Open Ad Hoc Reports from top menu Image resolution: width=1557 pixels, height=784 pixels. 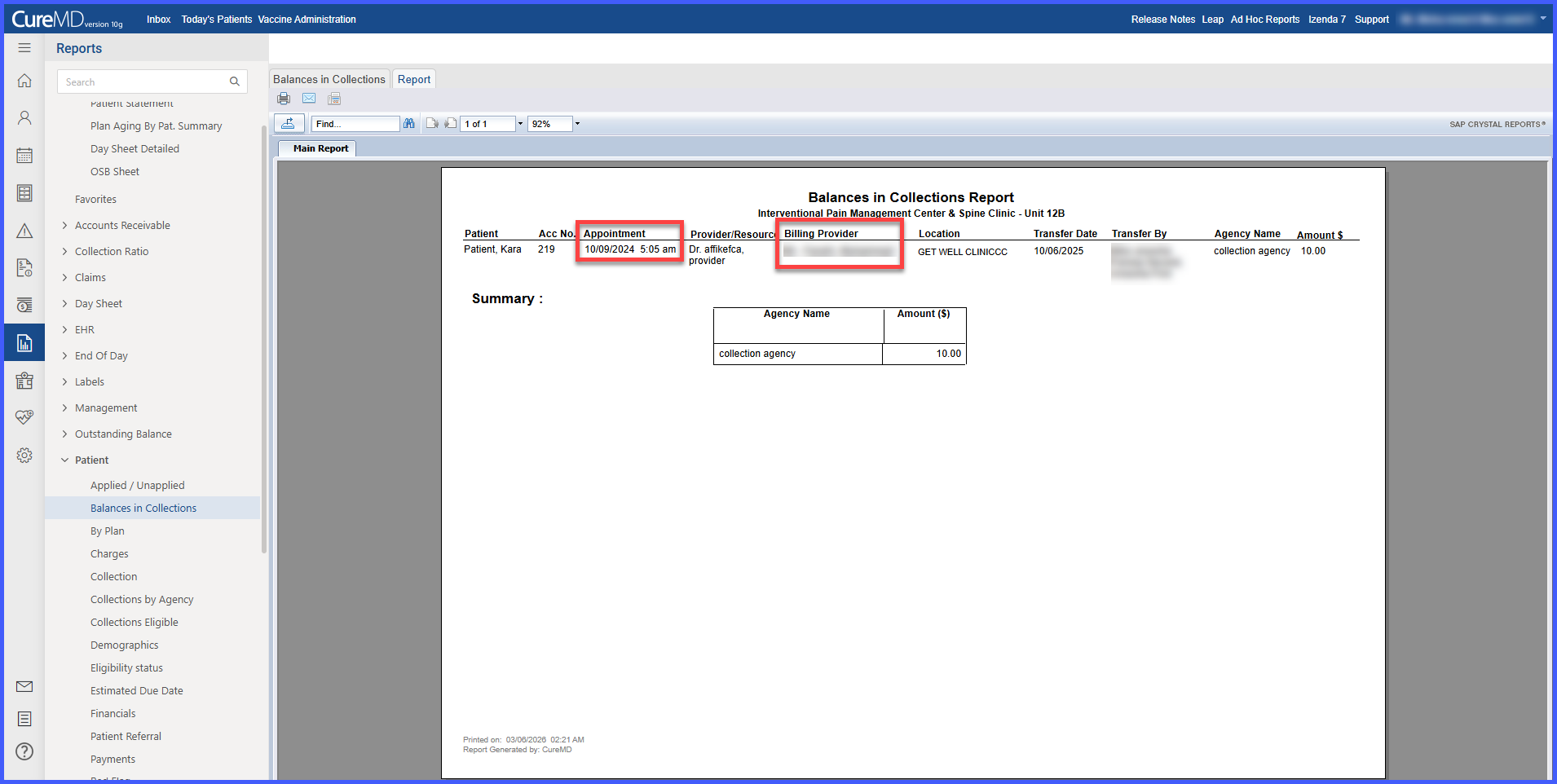[x=1265, y=20]
